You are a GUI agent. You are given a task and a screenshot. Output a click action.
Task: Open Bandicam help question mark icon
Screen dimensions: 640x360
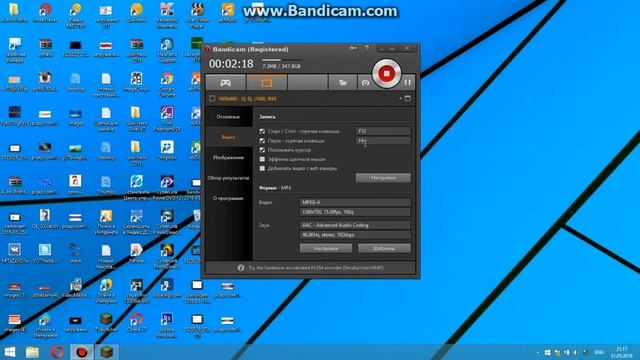click(367, 48)
